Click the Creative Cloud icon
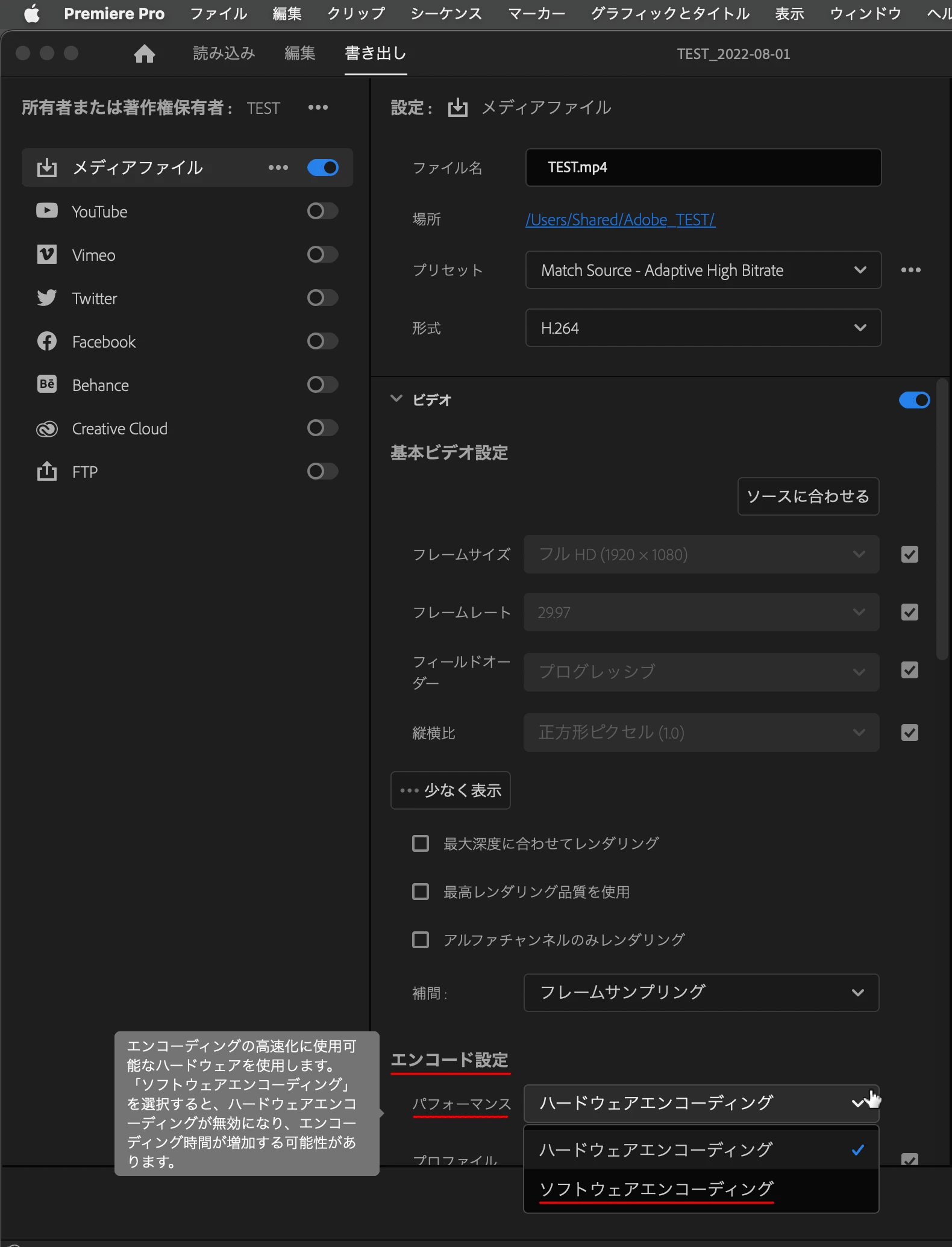952x1247 pixels. coord(47,428)
